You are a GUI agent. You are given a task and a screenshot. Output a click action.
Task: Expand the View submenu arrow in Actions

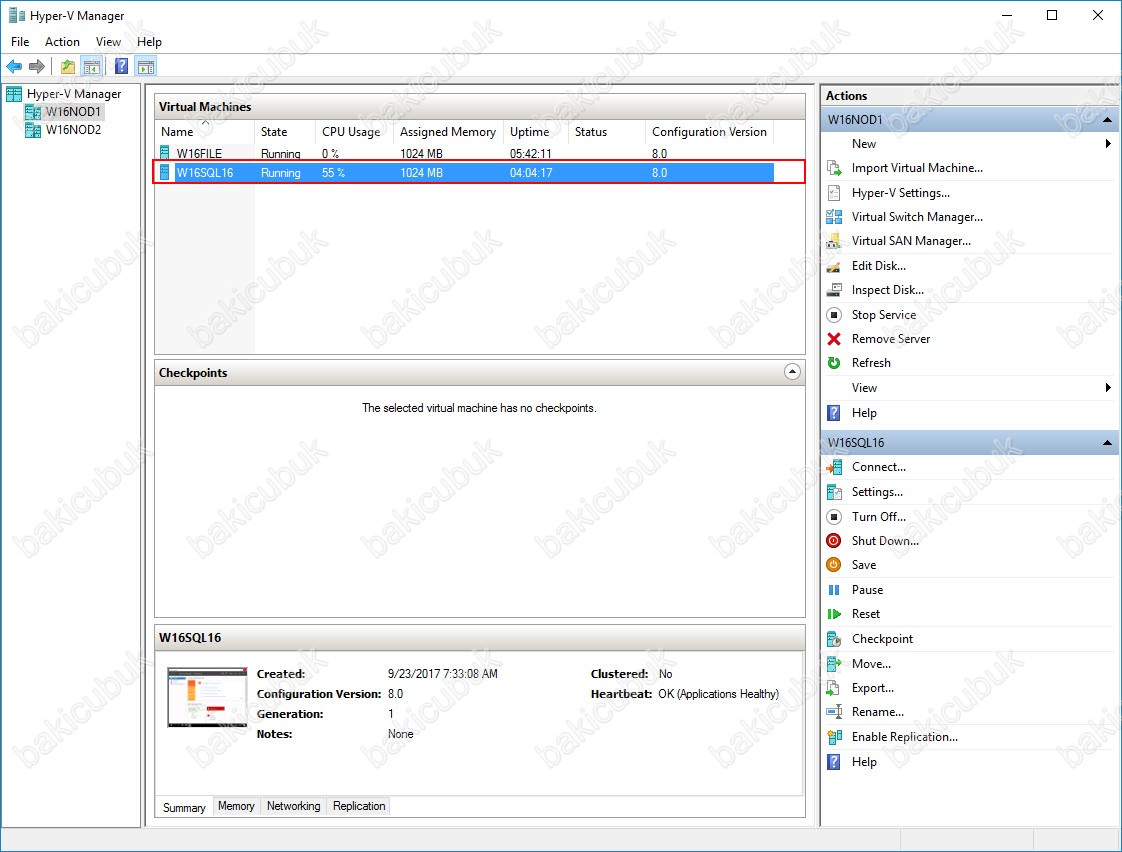pos(1108,388)
